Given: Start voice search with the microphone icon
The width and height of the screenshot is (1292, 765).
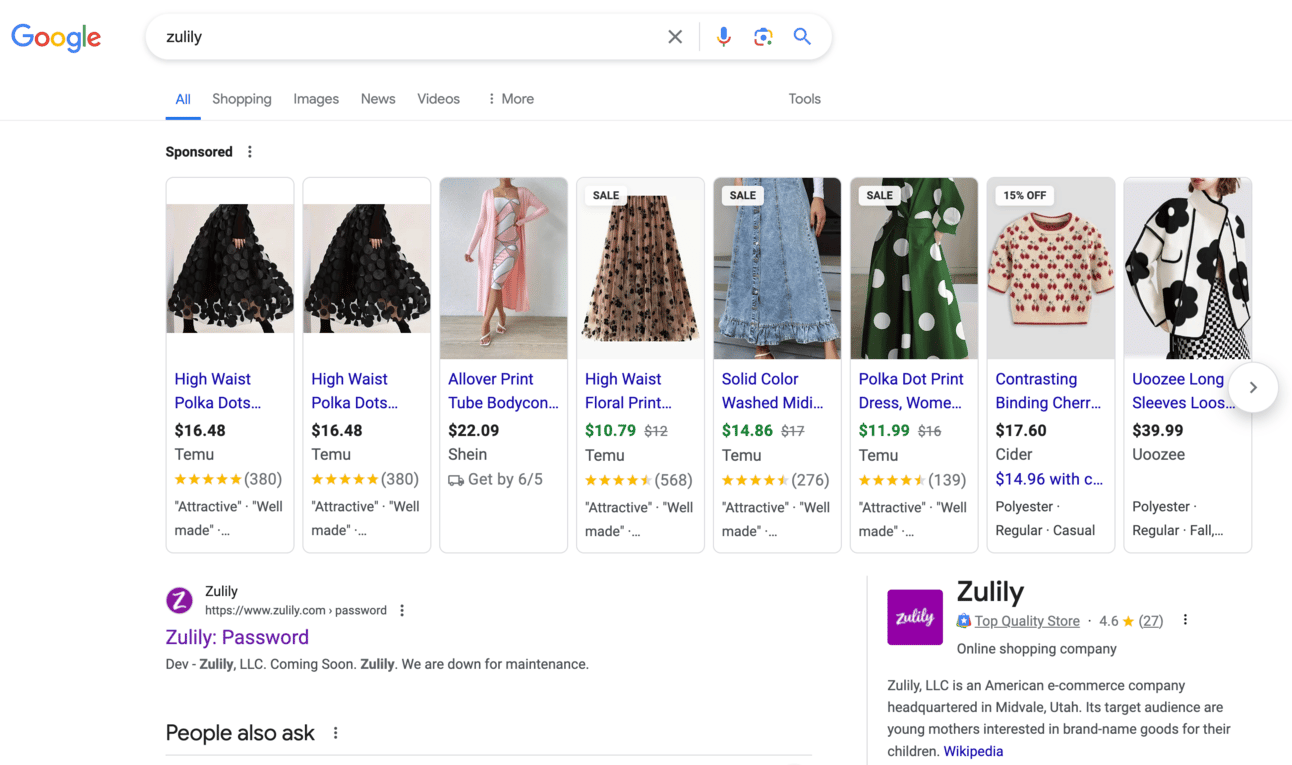Looking at the screenshot, I should 724,37.
